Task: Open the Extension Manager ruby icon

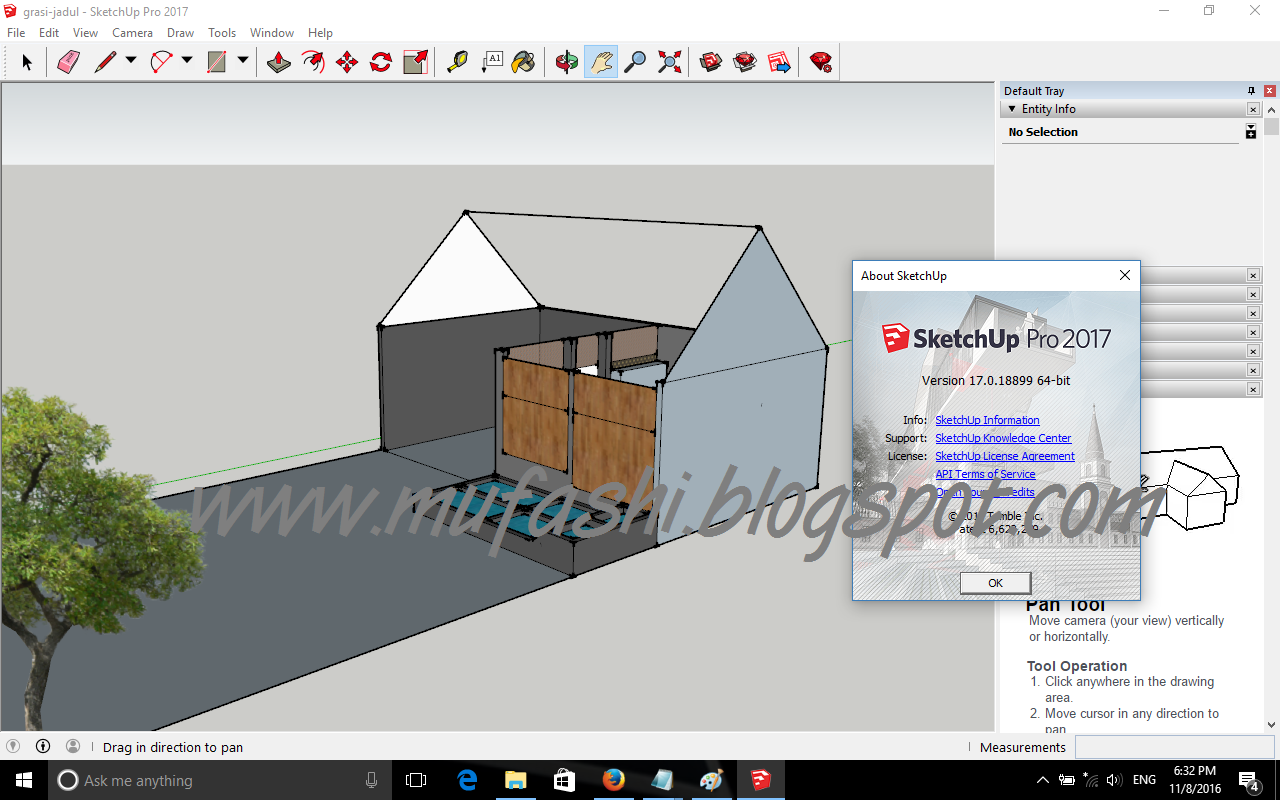Action: click(821, 62)
